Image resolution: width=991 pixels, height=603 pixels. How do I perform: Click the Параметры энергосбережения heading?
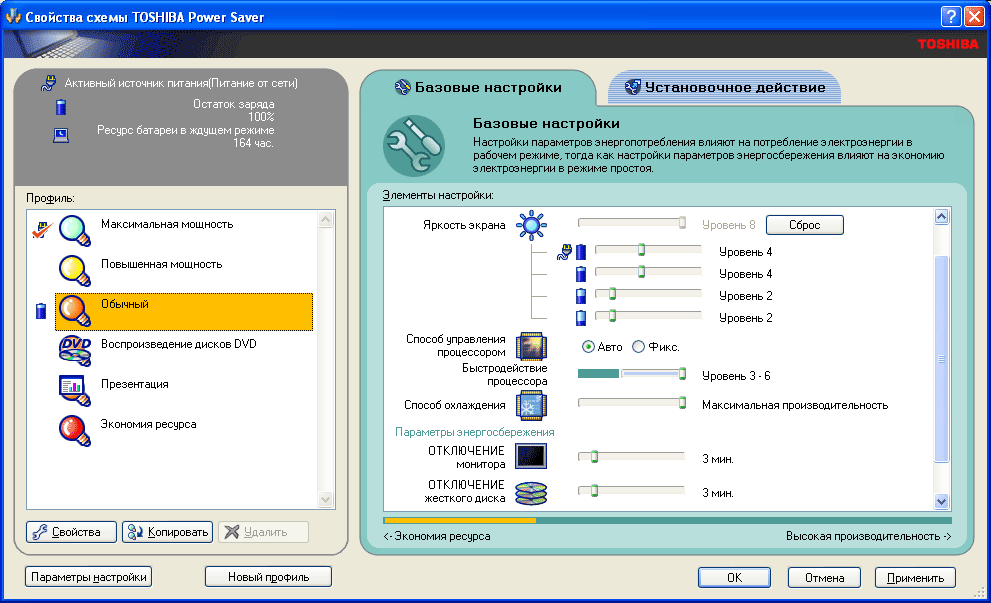point(475,432)
